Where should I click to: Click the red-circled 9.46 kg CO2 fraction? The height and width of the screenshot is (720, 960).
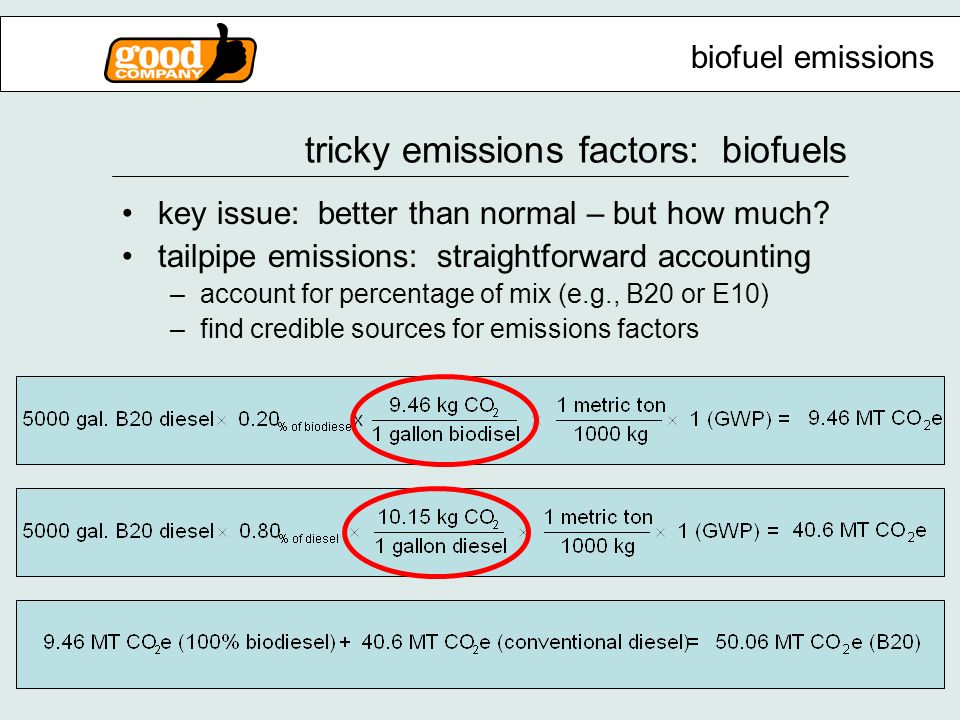445,420
